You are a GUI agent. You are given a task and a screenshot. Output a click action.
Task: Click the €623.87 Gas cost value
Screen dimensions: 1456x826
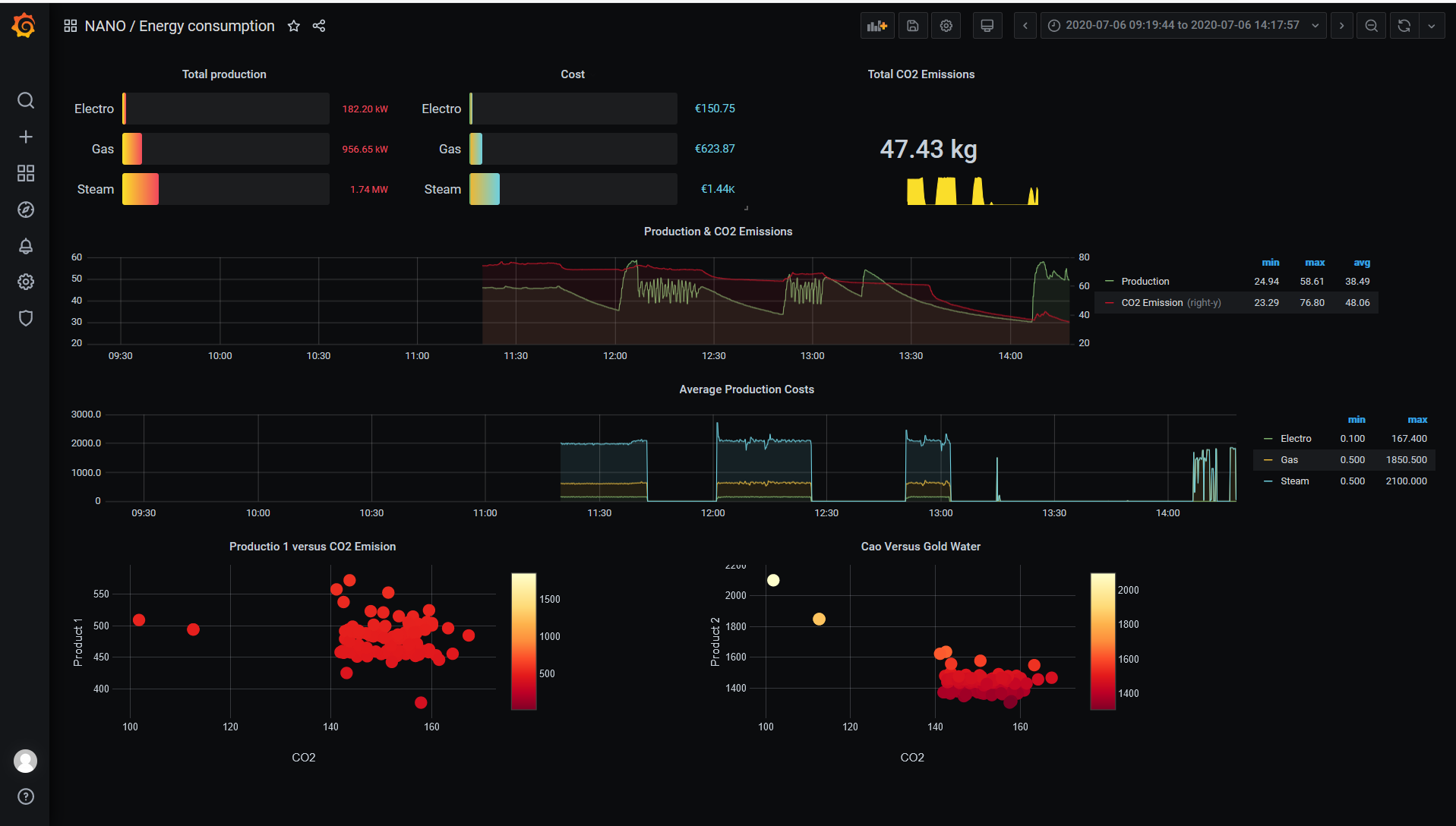(x=715, y=149)
